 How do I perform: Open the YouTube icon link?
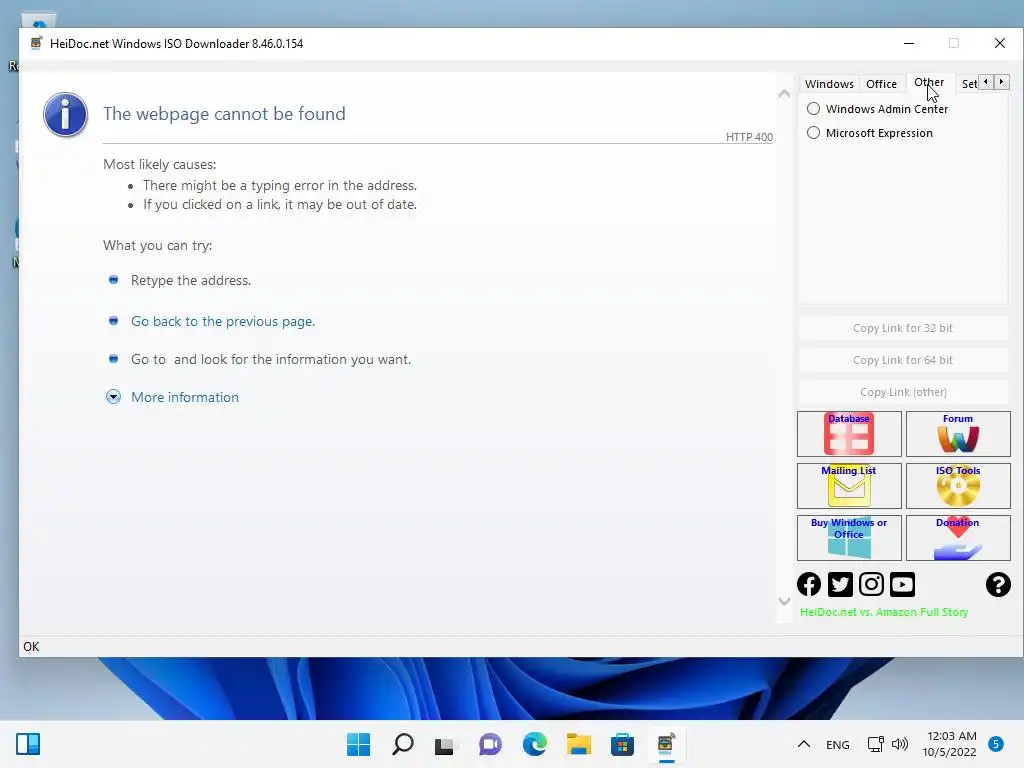[903, 584]
